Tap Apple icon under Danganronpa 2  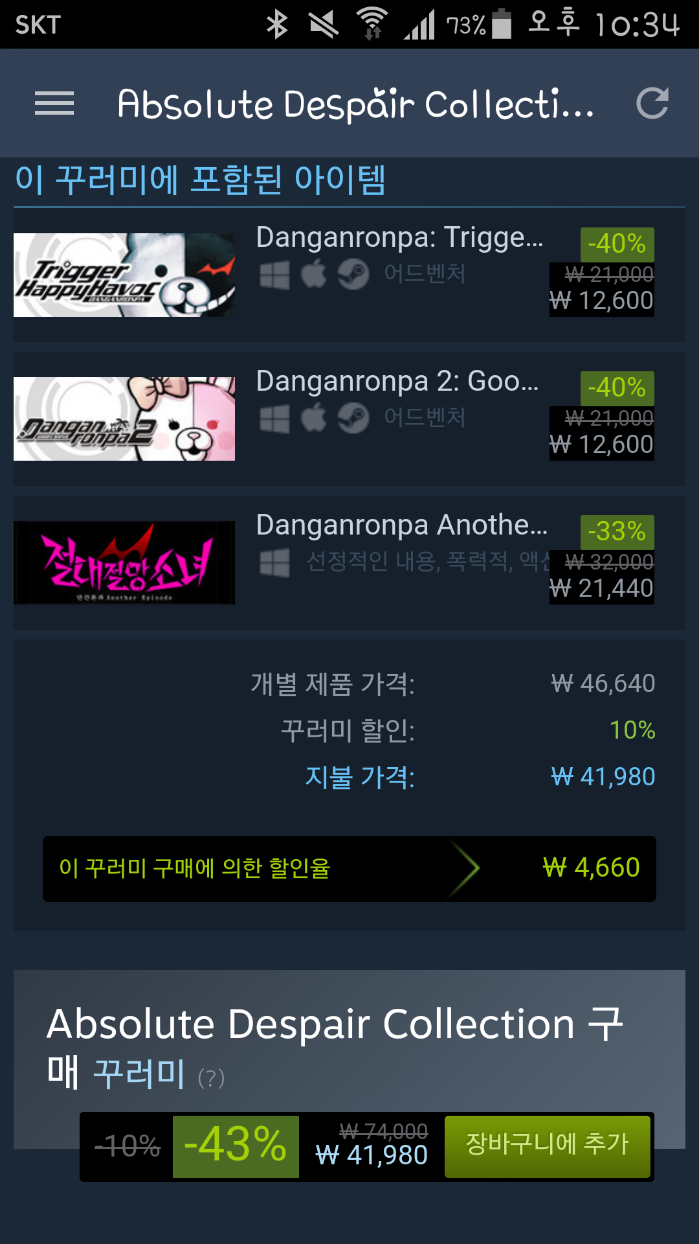(x=314, y=417)
